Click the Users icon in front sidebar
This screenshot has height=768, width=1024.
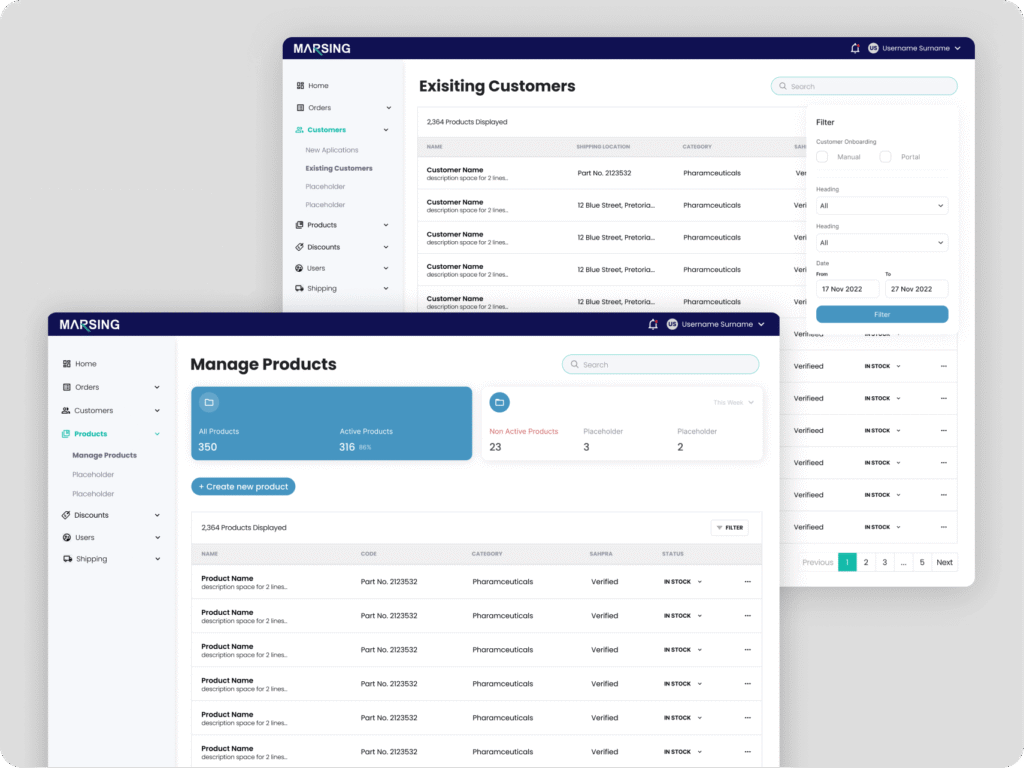[66, 537]
